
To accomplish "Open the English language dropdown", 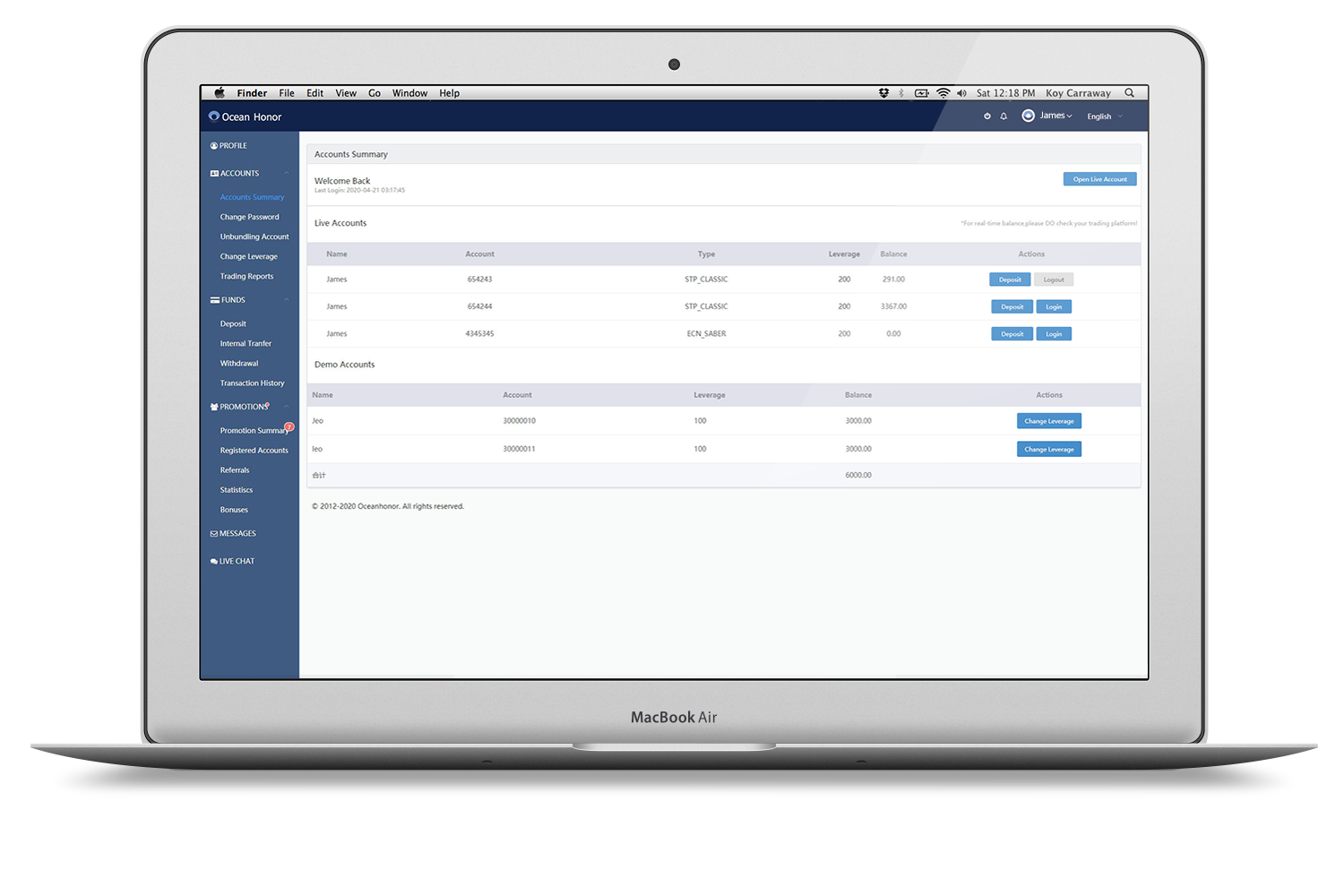I will click(1104, 116).
